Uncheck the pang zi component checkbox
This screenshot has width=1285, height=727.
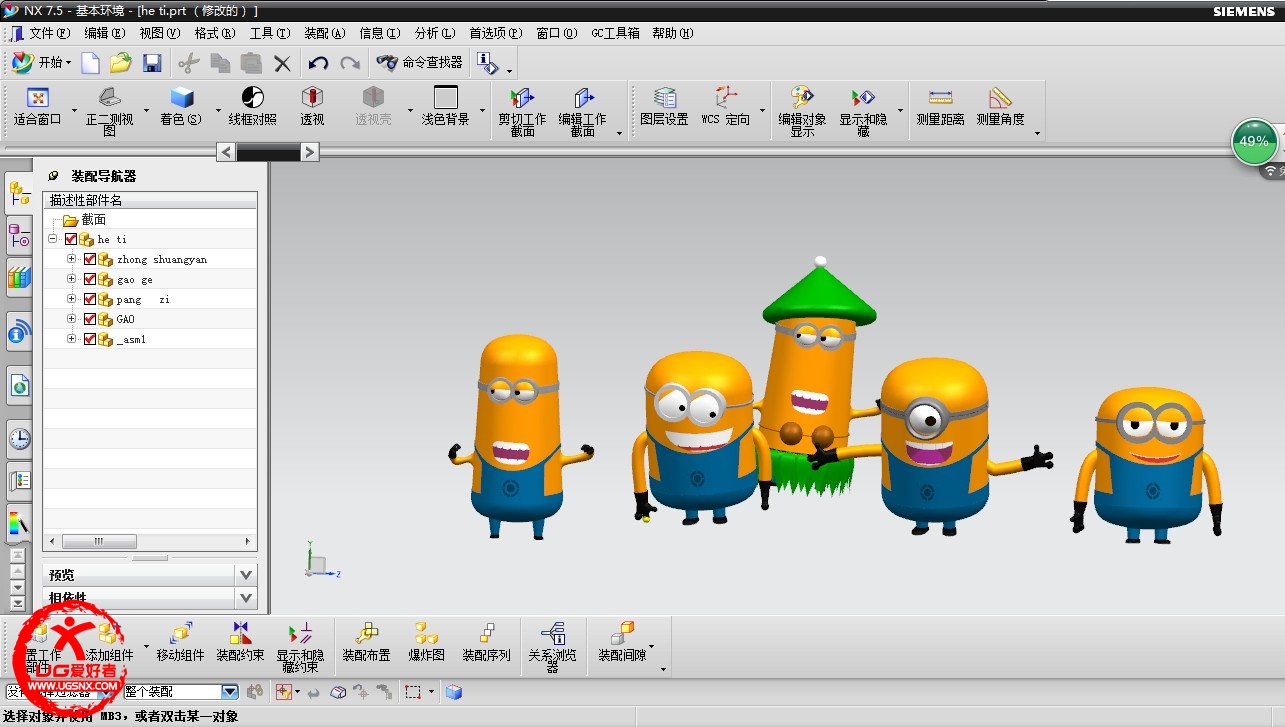click(x=90, y=299)
